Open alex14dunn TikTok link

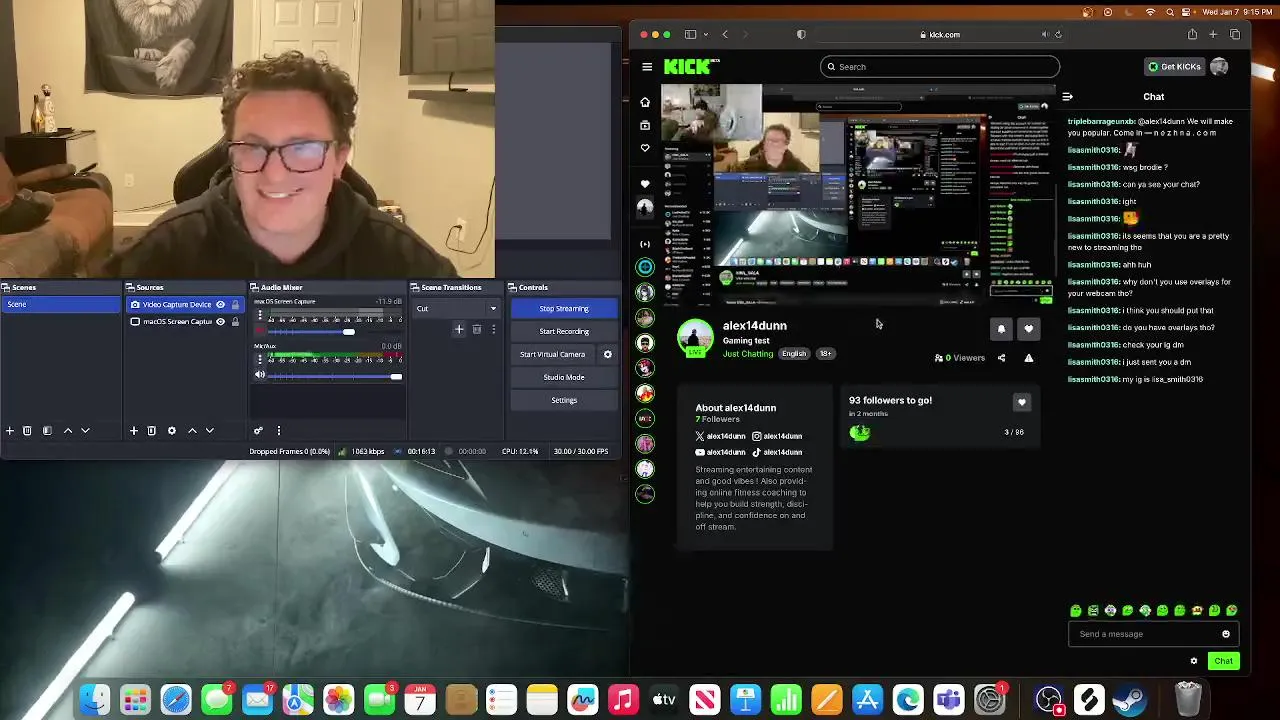(777, 452)
